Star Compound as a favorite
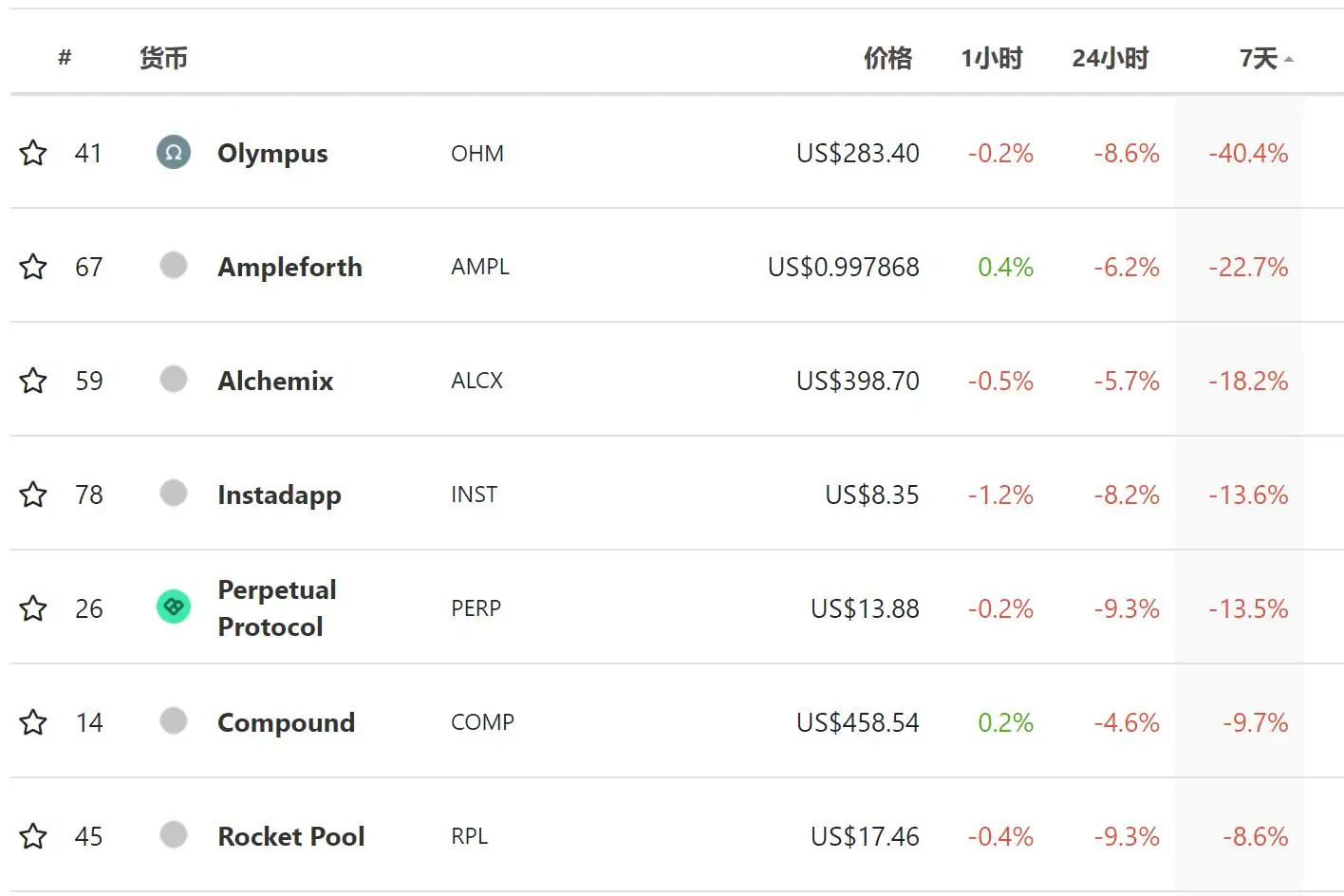Screen dimensions: 1344x896 (33, 722)
